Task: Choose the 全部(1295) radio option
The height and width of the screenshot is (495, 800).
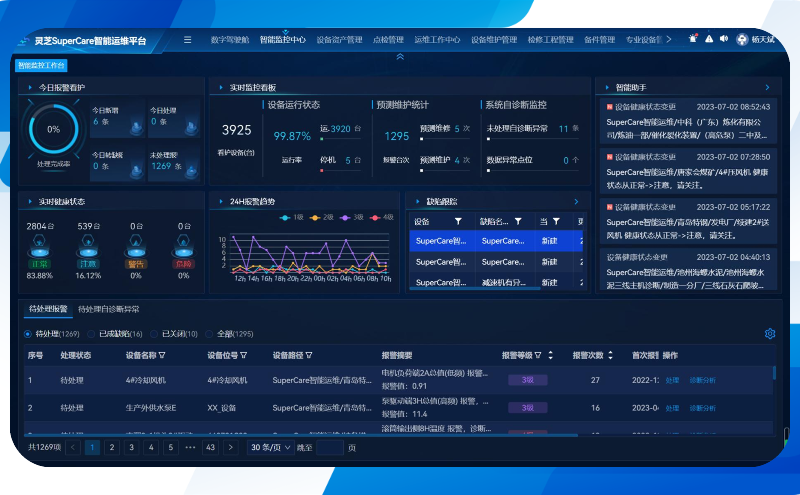Action: (x=208, y=334)
